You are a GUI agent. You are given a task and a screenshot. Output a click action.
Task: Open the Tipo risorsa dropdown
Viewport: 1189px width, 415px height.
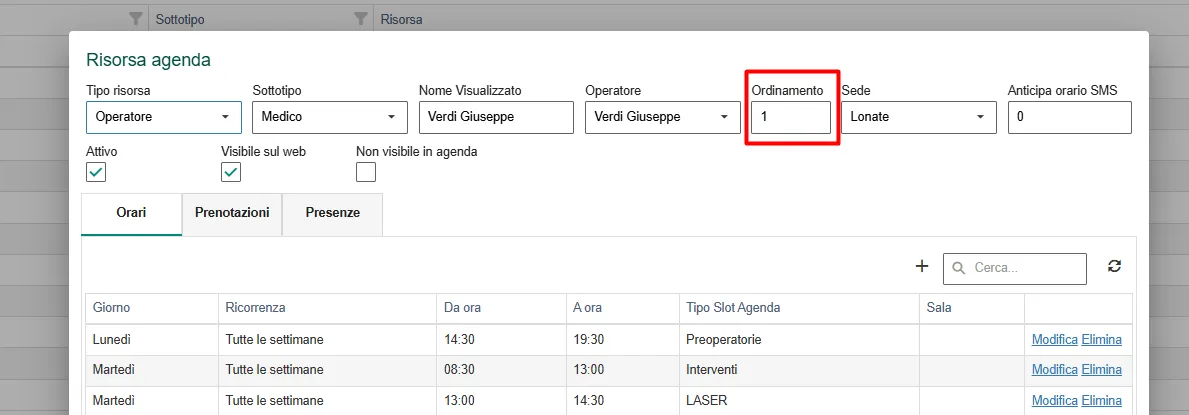[x=164, y=117]
